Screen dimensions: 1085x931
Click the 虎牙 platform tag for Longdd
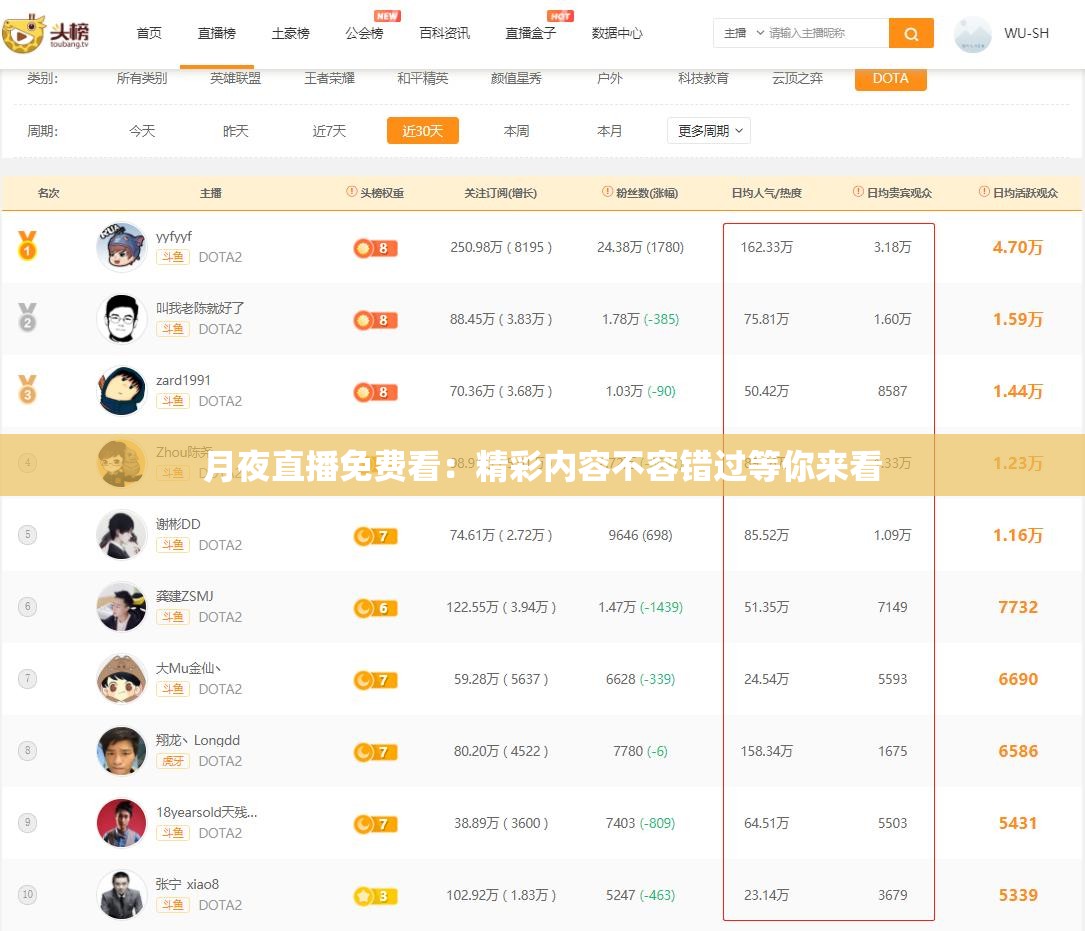(x=173, y=761)
